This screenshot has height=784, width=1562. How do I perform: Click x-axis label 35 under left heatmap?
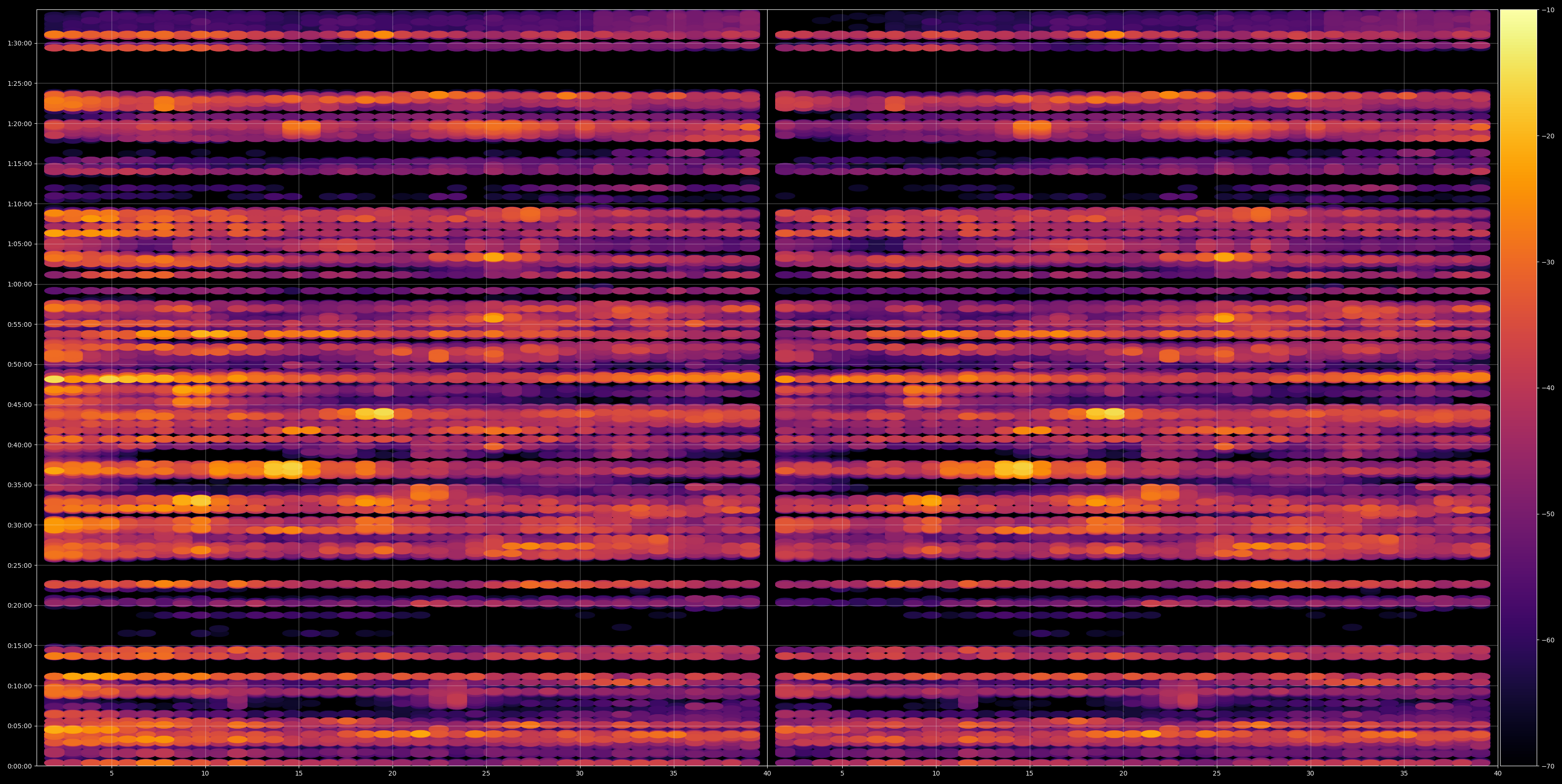click(674, 774)
